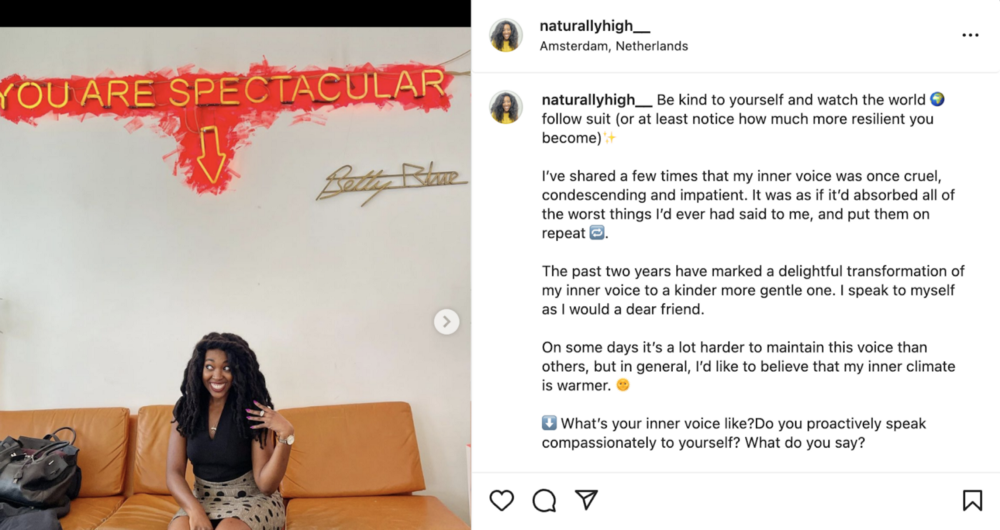Open the Amsterdam, Netherlands location link
The width and height of the screenshot is (1000, 530).
pyautogui.click(x=614, y=46)
